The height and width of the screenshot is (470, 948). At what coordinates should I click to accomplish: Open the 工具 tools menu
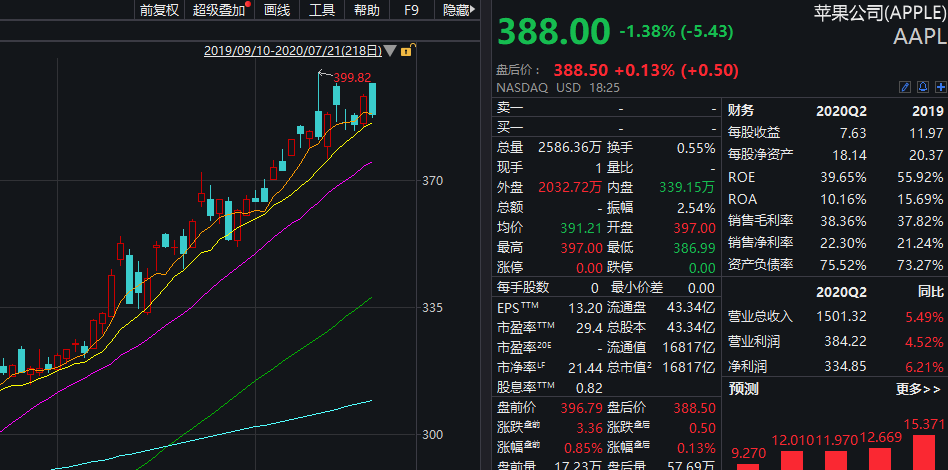point(322,10)
